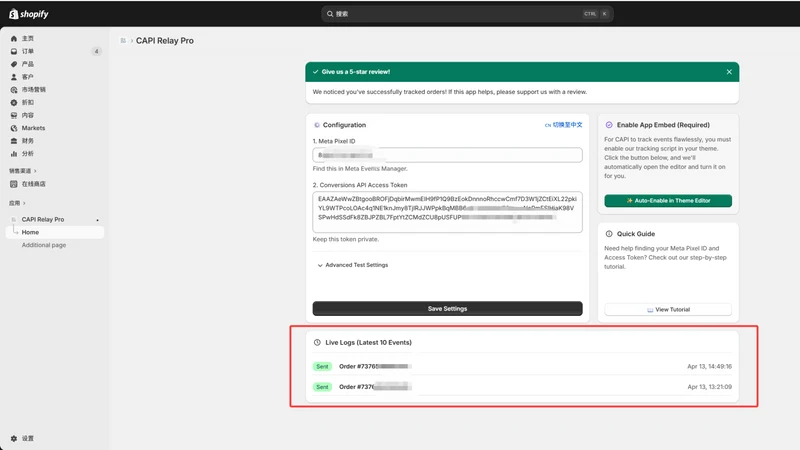
Task: Click the View Tutorial button
Action: 668,309
